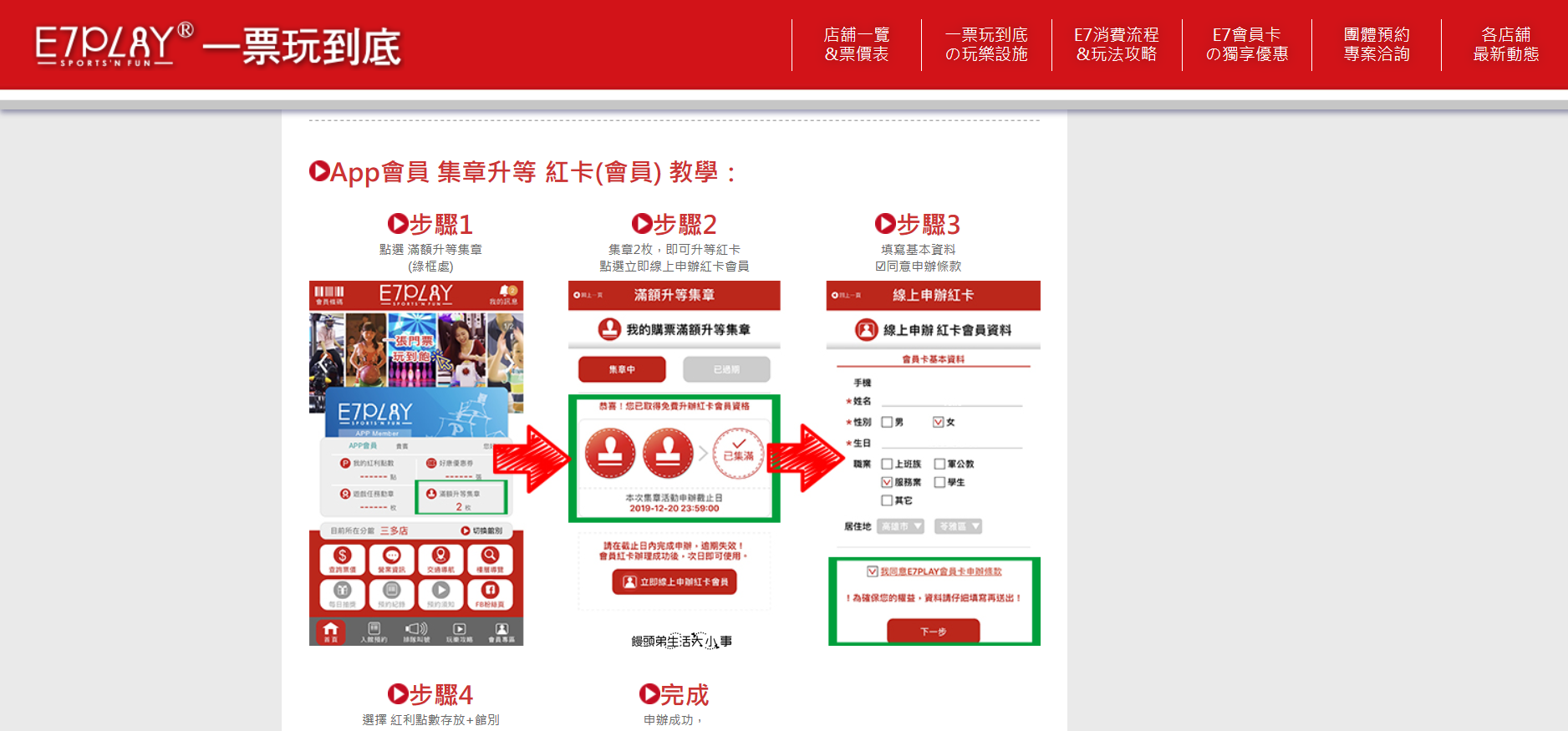Open the 各店舖最新動態 menu

point(1506,44)
